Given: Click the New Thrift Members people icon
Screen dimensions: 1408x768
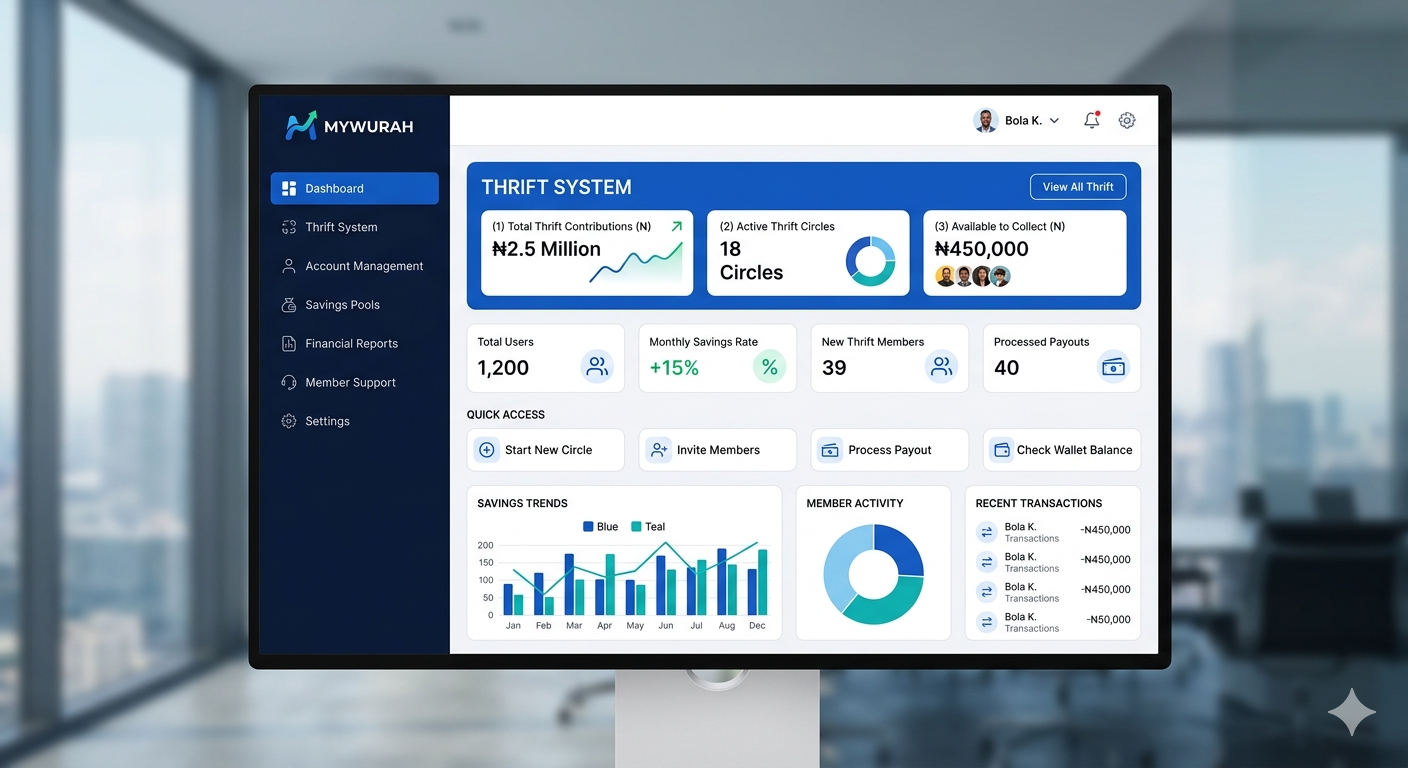Looking at the screenshot, I should (x=941, y=367).
